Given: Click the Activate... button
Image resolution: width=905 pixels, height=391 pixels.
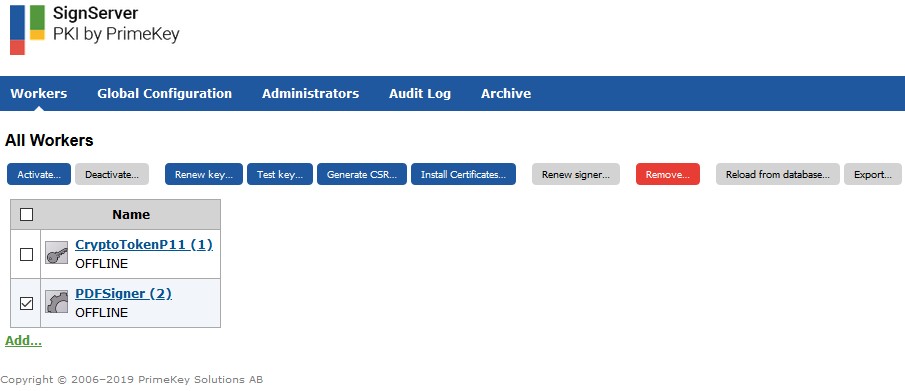Looking at the screenshot, I should (x=39, y=174).
